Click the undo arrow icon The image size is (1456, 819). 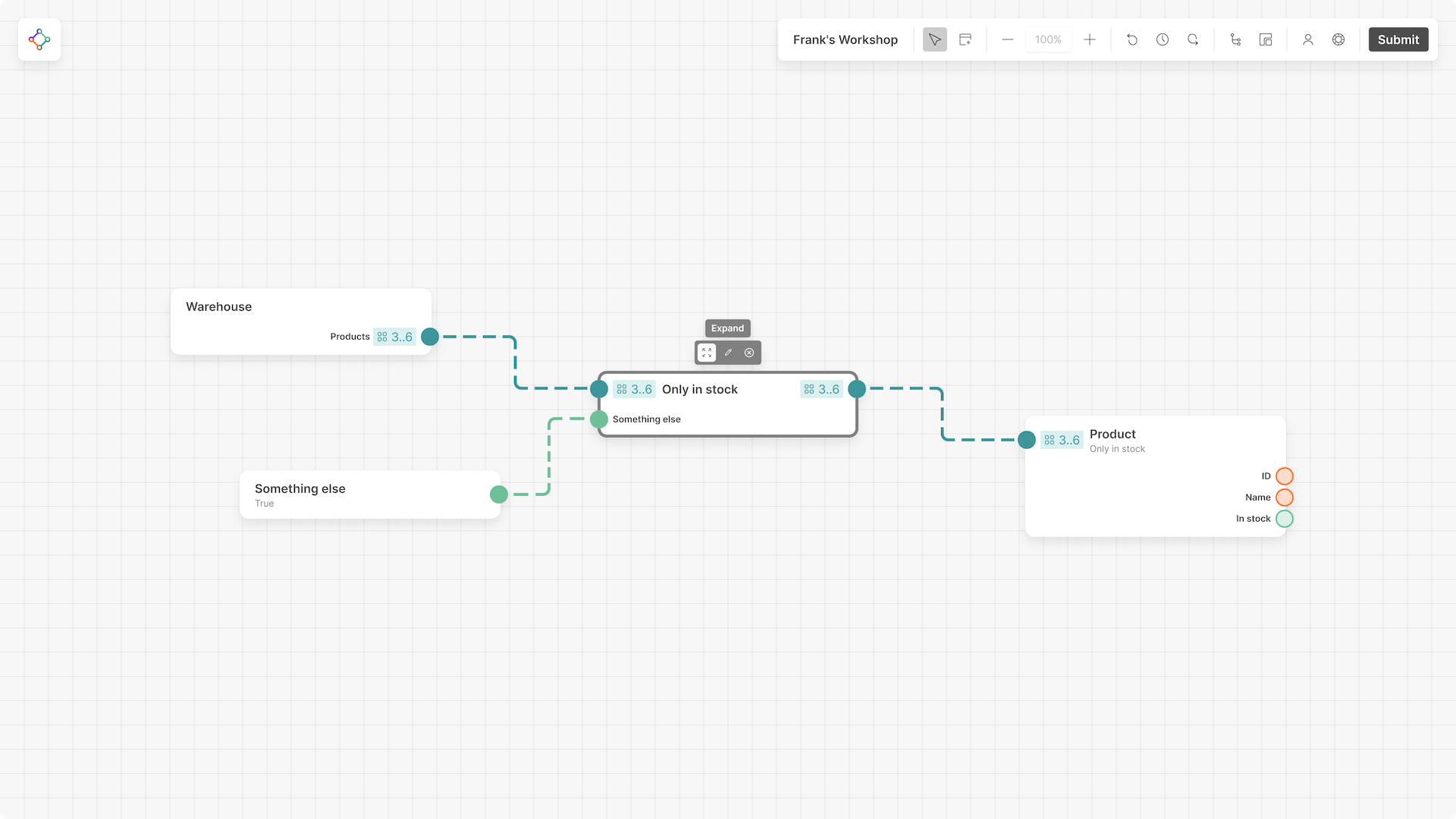1132,39
